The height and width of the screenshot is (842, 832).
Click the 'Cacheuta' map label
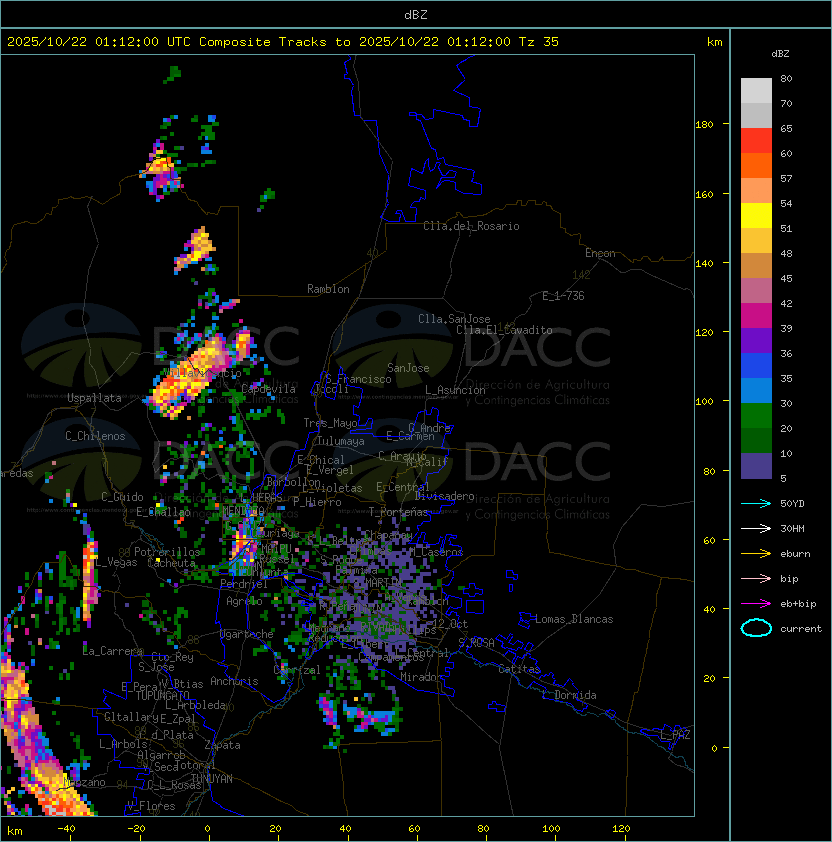pyautogui.click(x=171, y=563)
